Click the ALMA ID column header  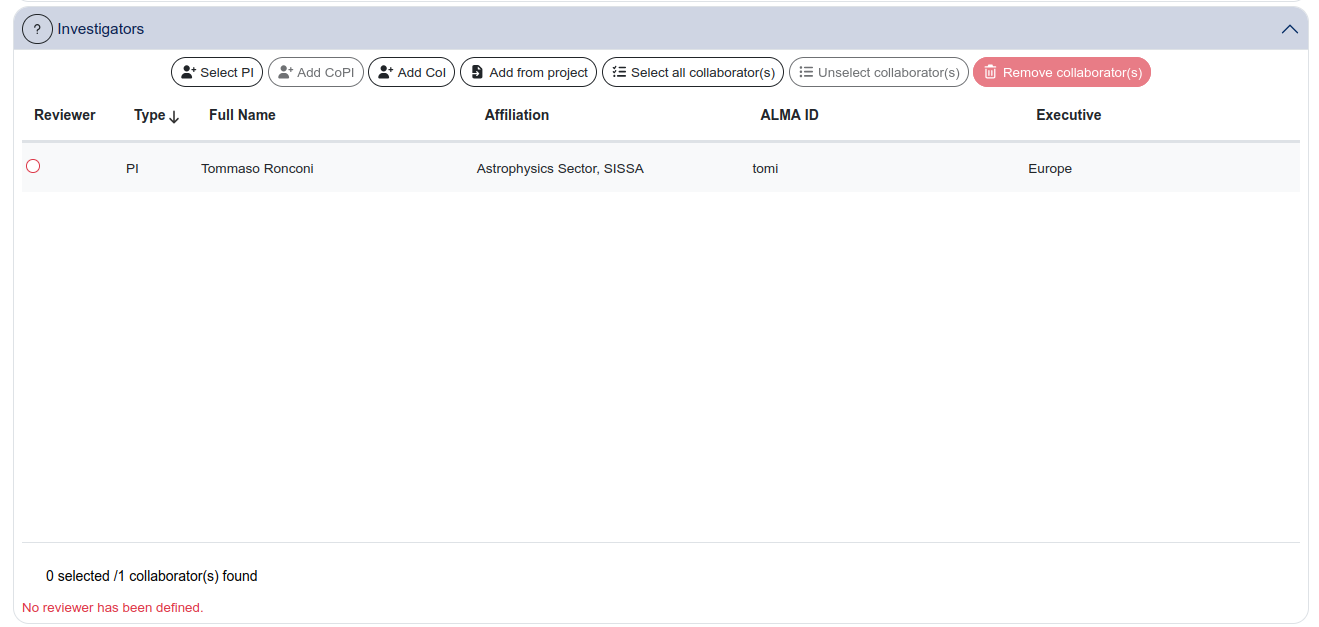point(789,115)
